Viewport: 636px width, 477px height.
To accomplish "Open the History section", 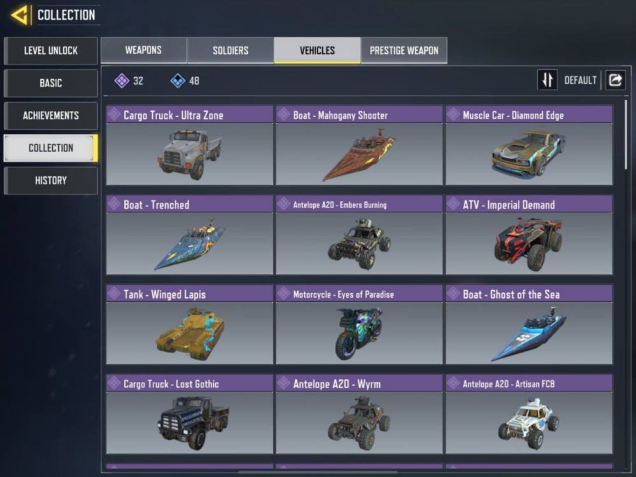I will (x=51, y=180).
